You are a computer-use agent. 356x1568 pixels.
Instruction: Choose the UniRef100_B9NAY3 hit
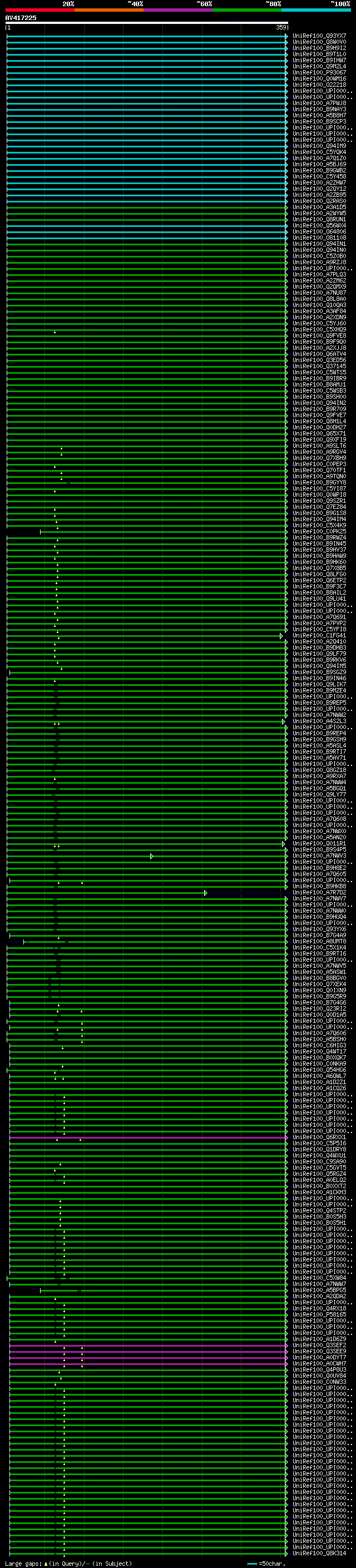point(319,110)
